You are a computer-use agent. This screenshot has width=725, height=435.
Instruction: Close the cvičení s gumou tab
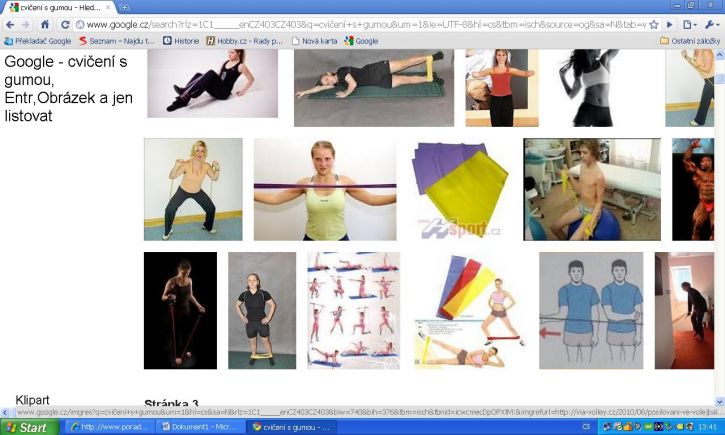(108, 7)
